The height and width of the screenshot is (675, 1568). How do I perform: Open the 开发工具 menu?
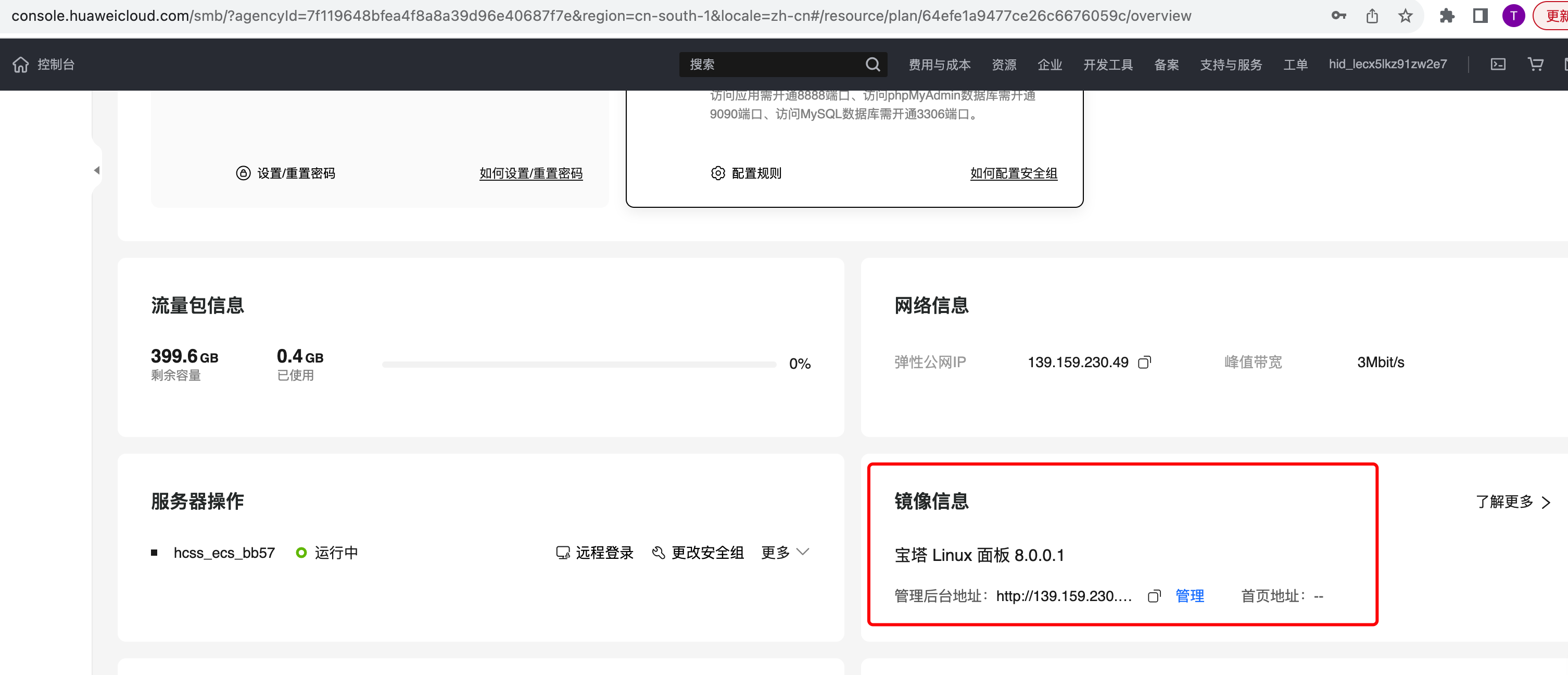pyautogui.click(x=1108, y=65)
